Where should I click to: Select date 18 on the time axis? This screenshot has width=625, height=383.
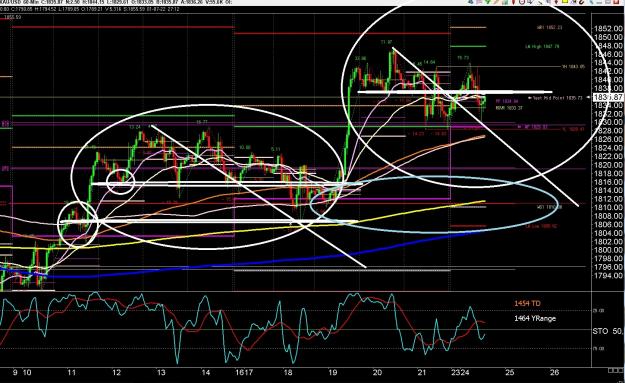pyautogui.click(x=288, y=373)
